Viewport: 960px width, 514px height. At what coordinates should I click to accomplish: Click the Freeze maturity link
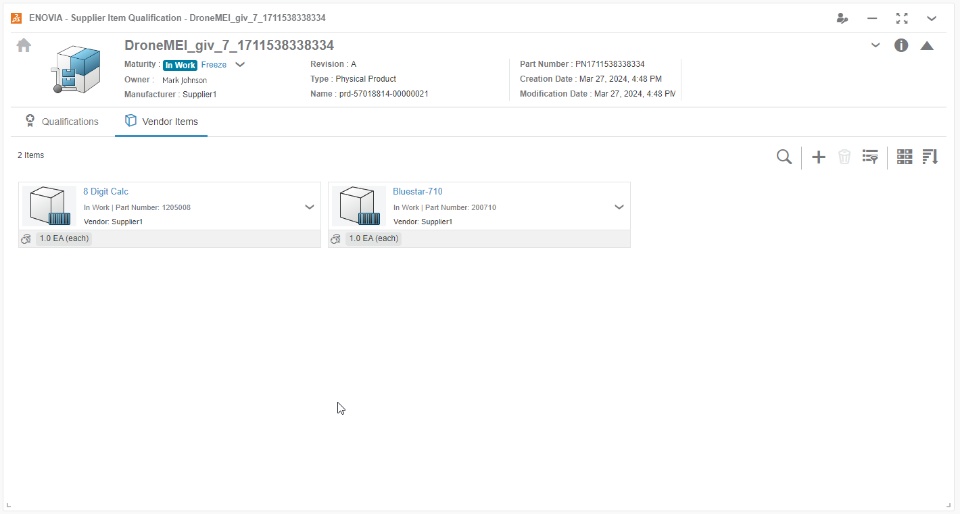coord(214,65)
